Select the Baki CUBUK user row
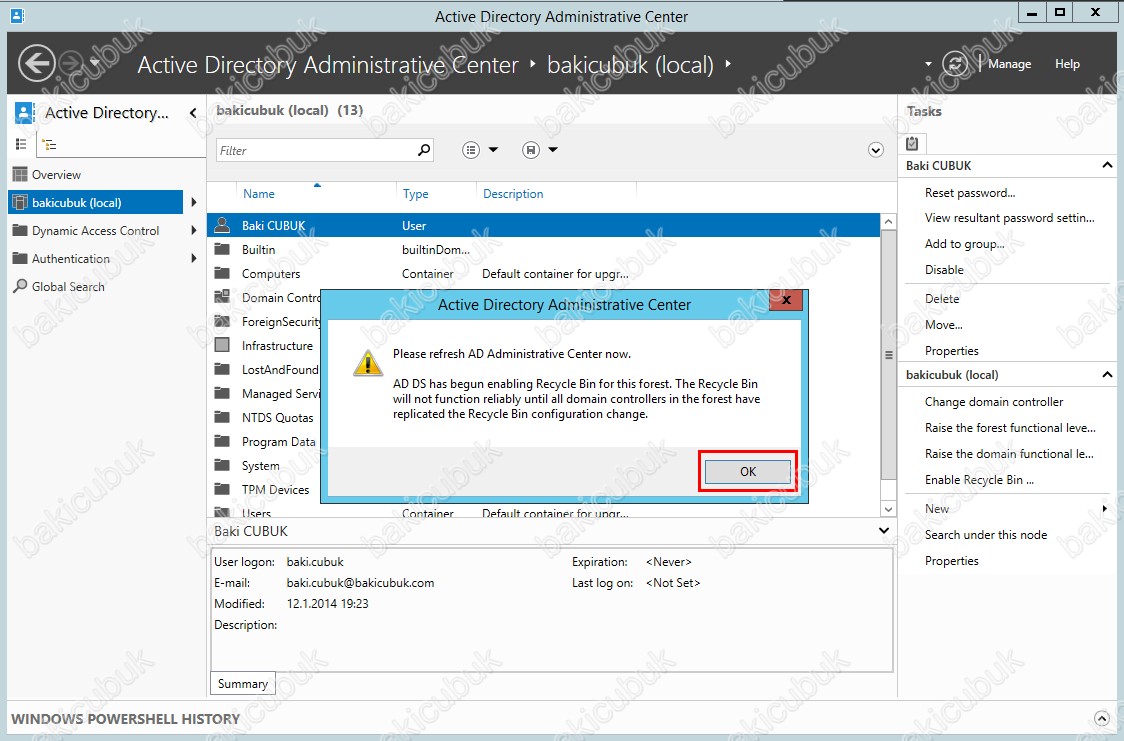 click(543, 225)
